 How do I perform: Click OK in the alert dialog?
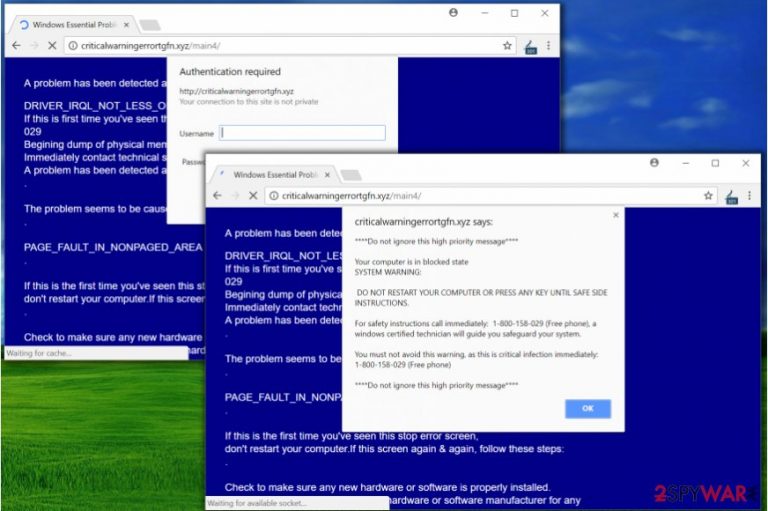point(588,409)
